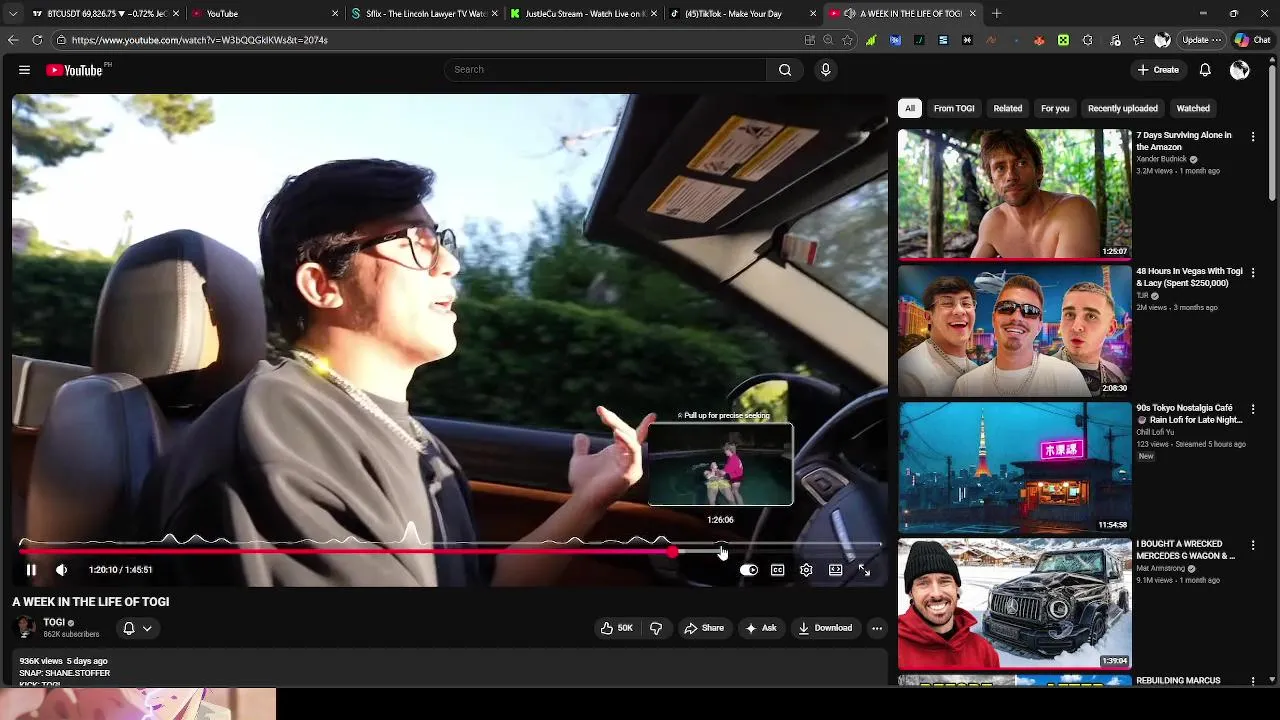Open YouTube notifications bell in header

1205,70
